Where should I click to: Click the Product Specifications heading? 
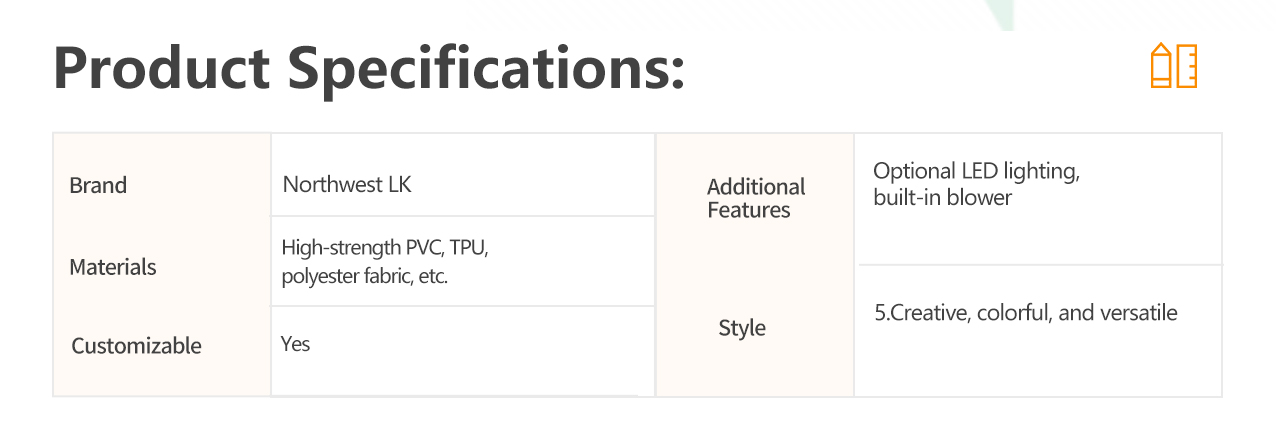pyautogui.click(x=369, y=70)
